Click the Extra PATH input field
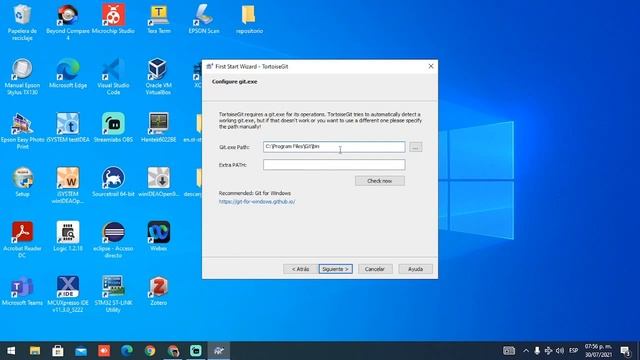The image size is (640, 360). click(334, 164)
